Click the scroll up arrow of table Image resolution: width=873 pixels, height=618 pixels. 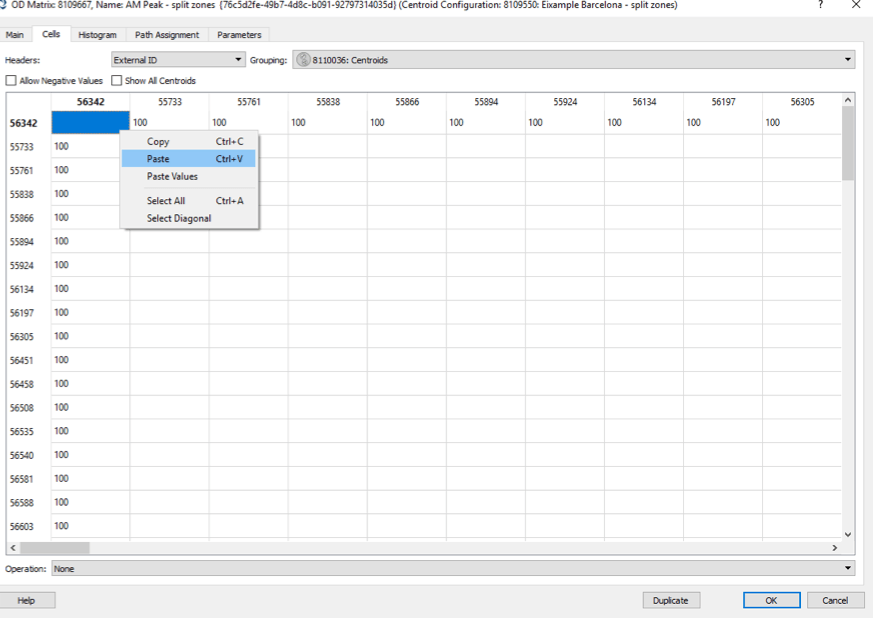click(848, 100)
